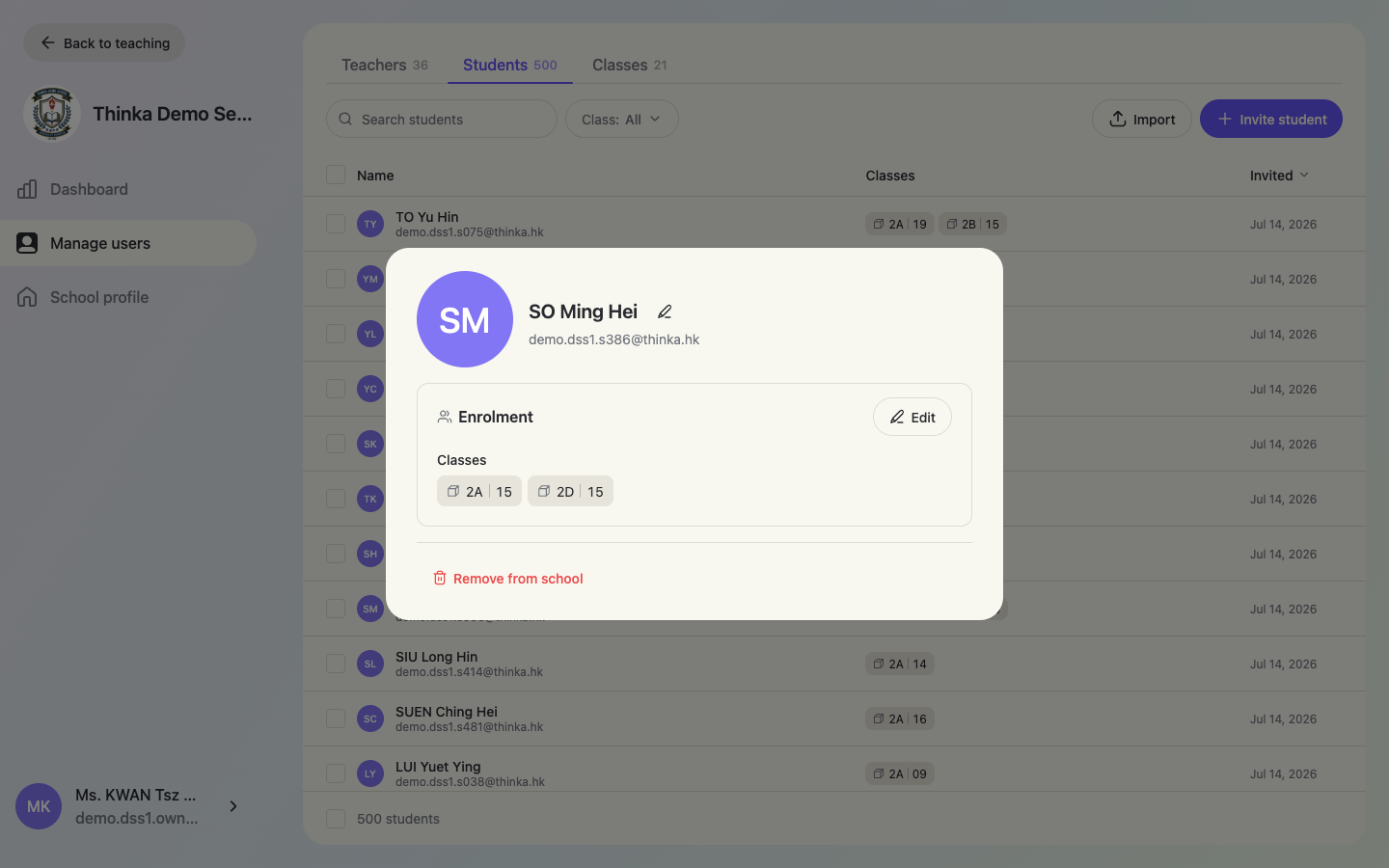Click the Edit button in Enrolment
Image resolution: width=1389 pixels, height=868 pixels.
point(912,417)
